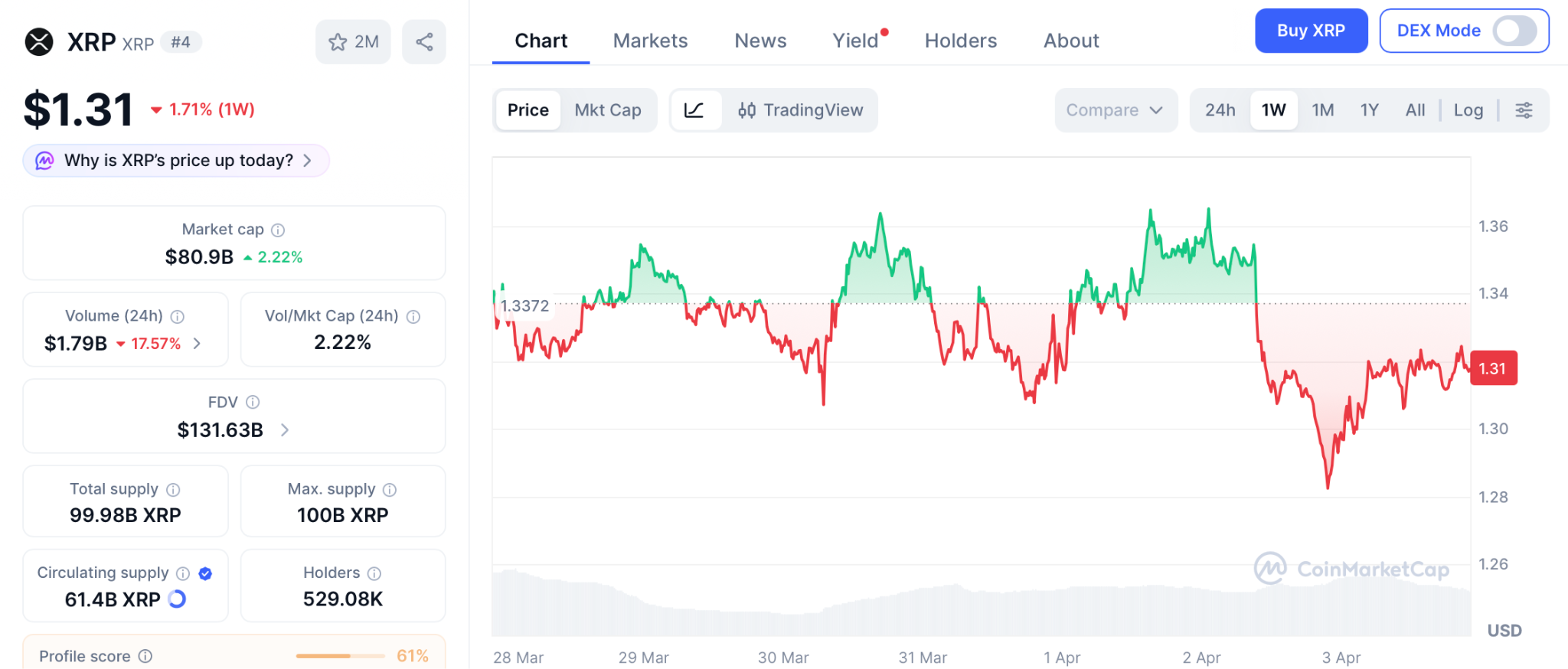The height and width of the screenshot is (669, 1568).
Task: Open chart settings sliders icon
Action: click(1524, 110)
